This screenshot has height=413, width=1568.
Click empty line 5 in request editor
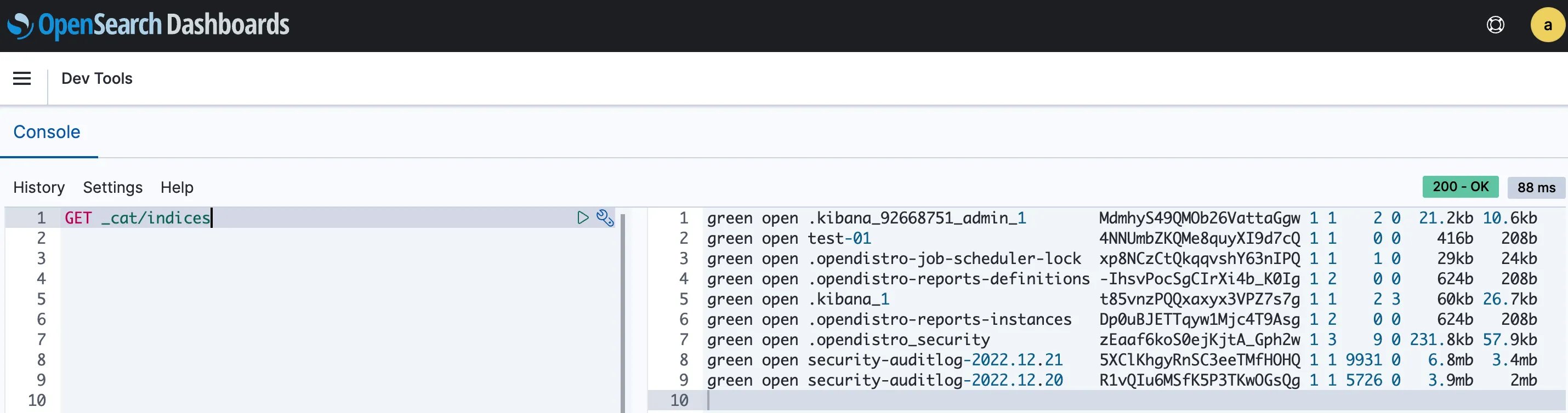coord(304,299)
